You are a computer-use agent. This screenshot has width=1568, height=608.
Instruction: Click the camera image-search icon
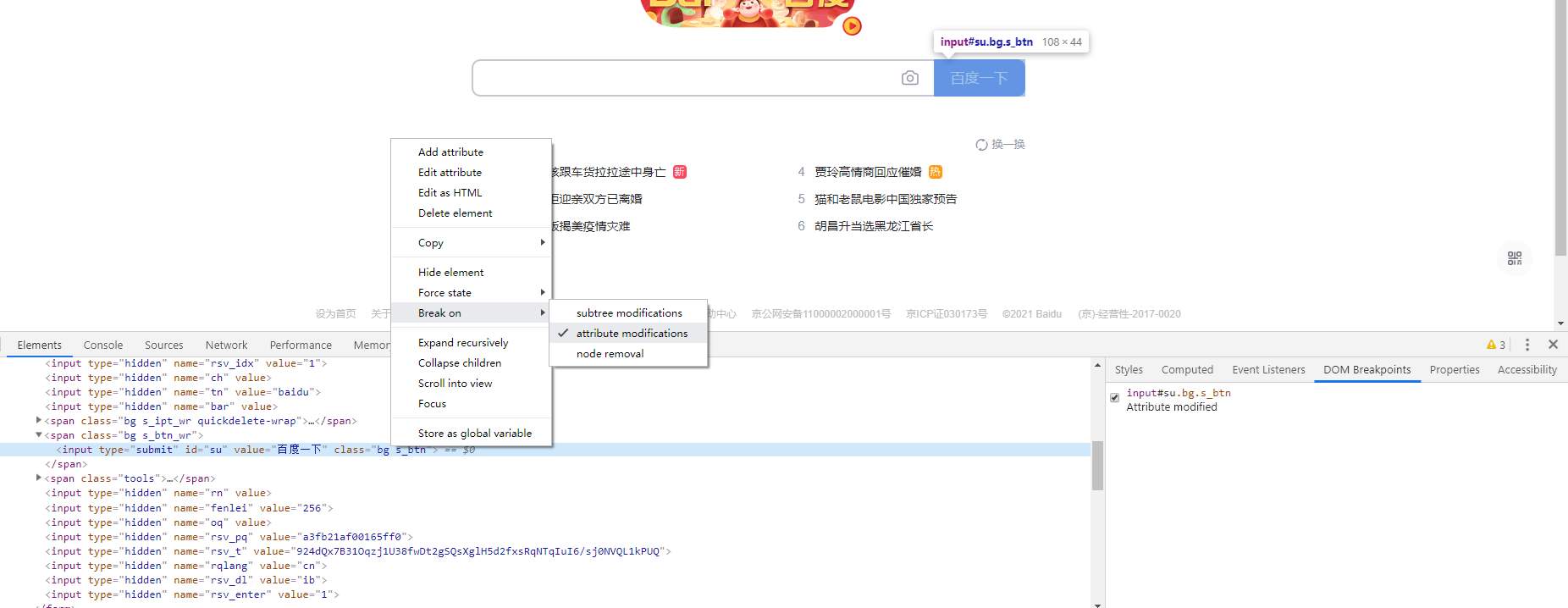pyautogui.click(x=910, y=78)
